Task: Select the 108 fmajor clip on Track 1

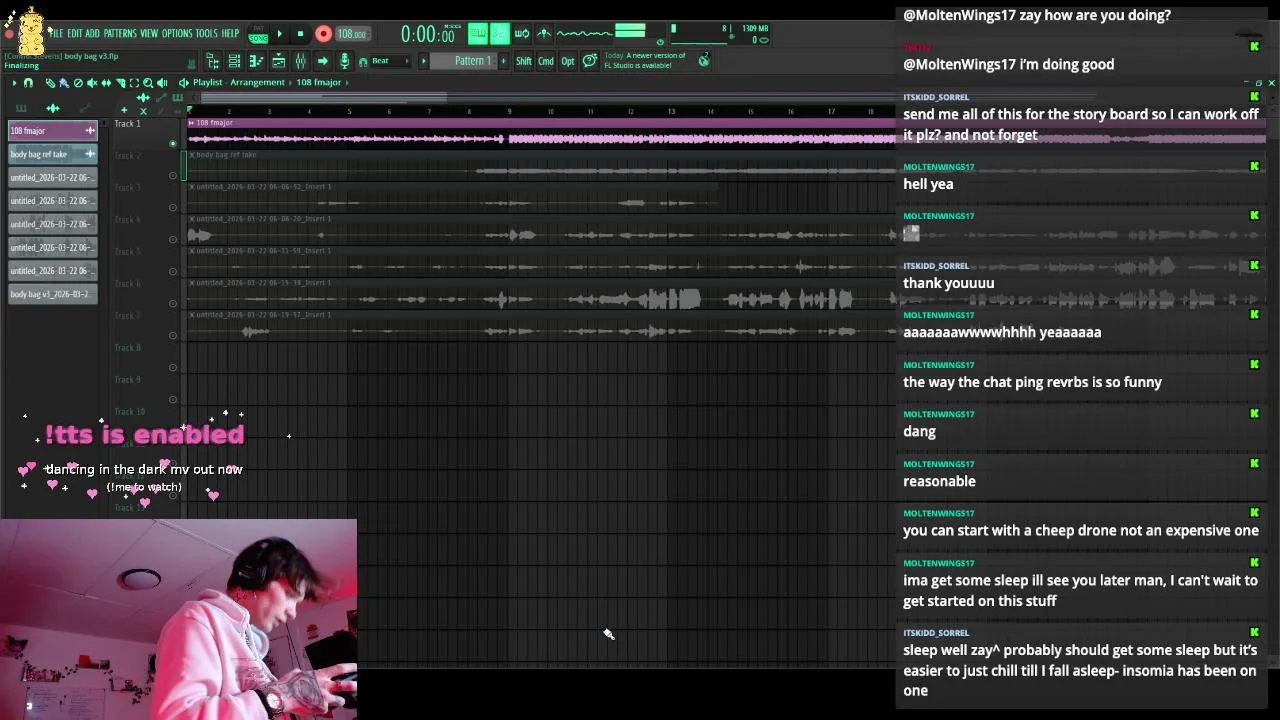Action: (x=725, y=133)
